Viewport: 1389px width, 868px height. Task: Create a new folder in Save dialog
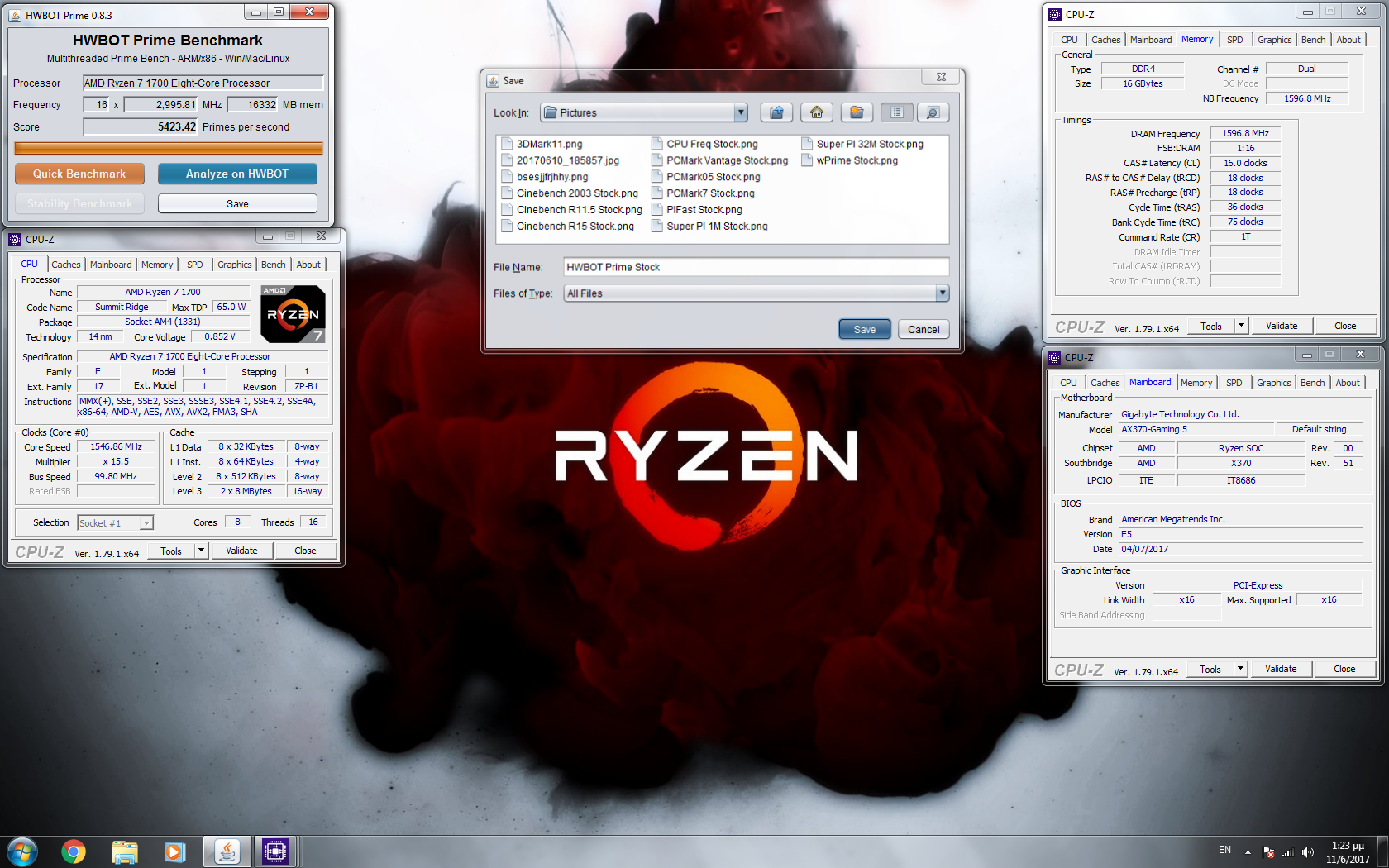coord(857,112)
